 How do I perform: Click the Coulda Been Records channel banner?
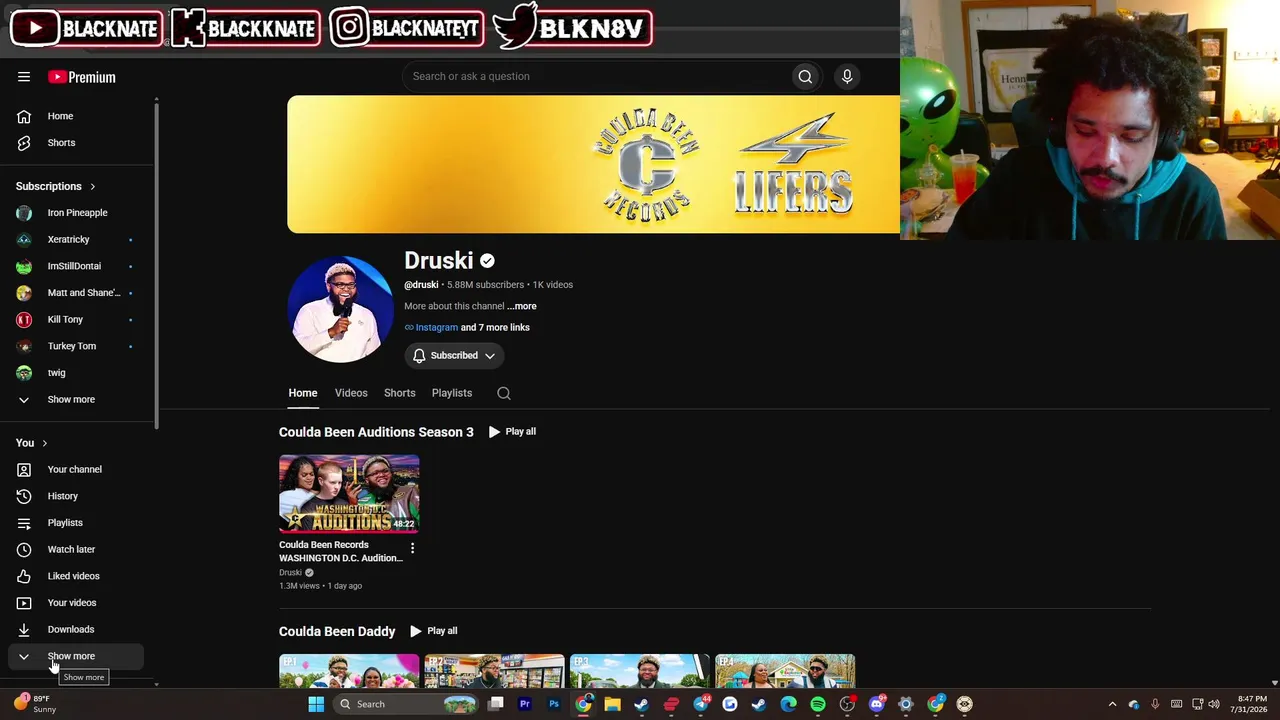point(594,164)
